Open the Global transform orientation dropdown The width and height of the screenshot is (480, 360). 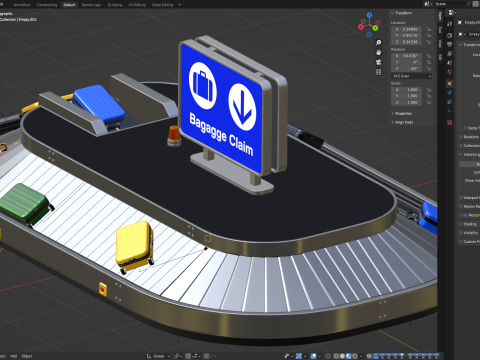158,356
